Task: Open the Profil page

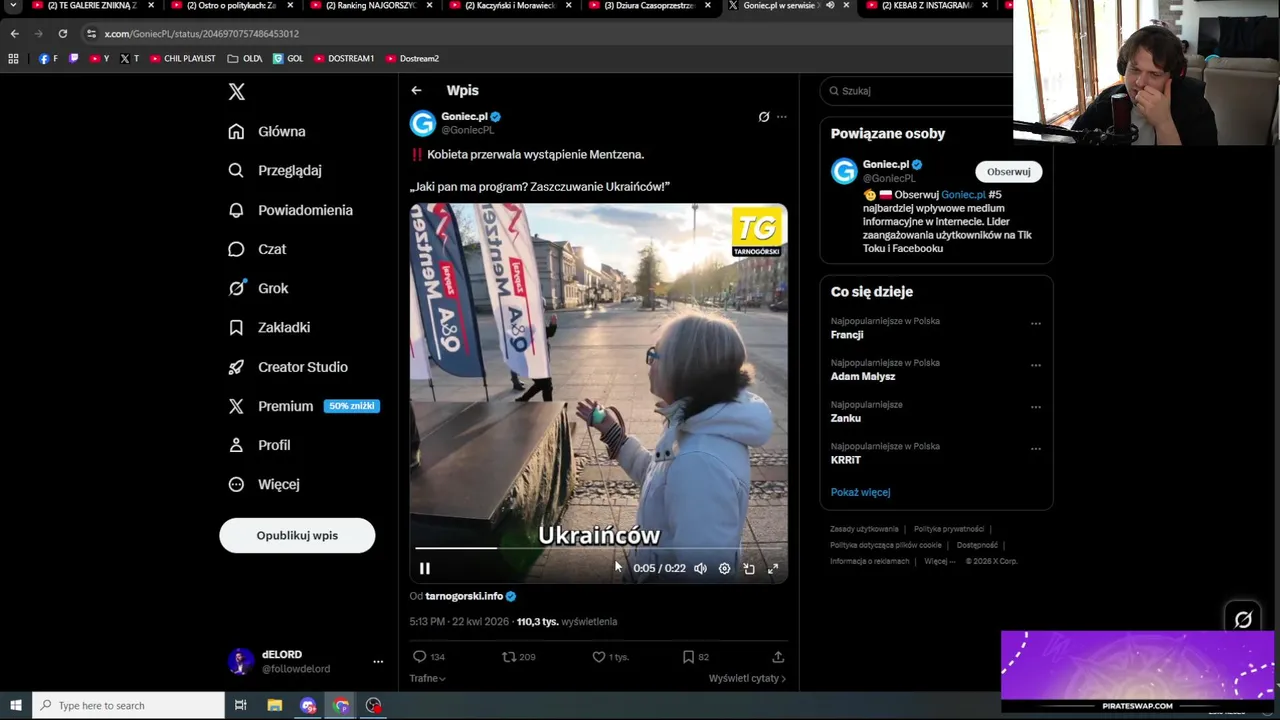Action: point(259,445)
